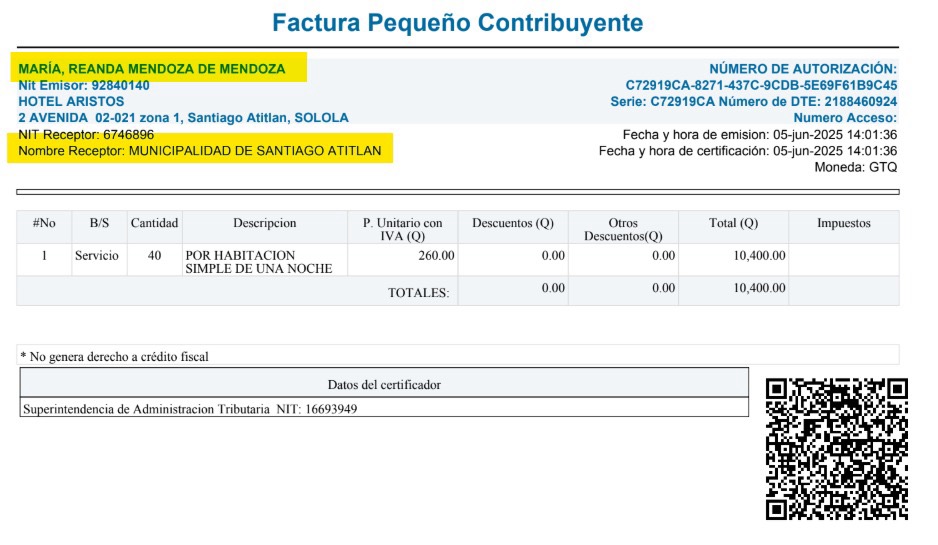Click the TOTALES row total 10,400.00
This screenshot has width=938, height=545.
pyautogui.click(x=759, y=288)
